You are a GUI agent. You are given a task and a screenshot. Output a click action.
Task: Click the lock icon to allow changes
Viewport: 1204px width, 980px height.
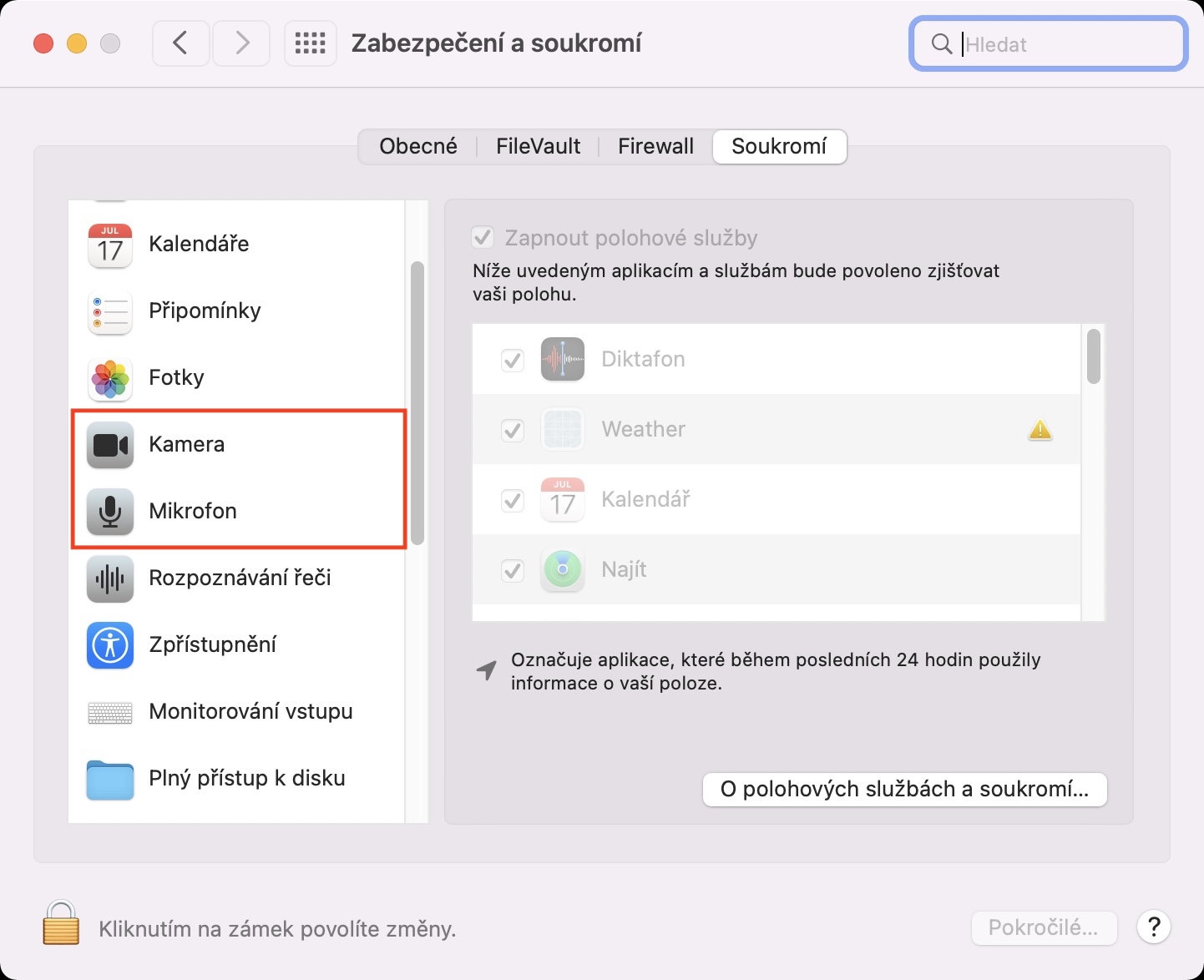point(61,923)
